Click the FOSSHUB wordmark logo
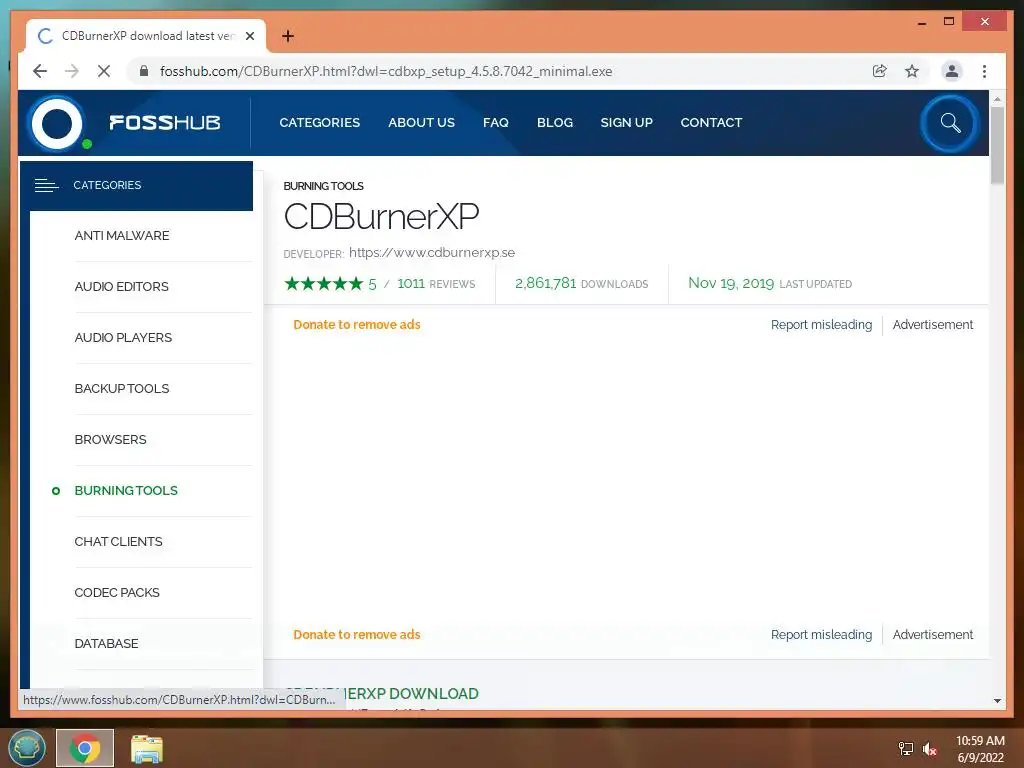1024x768 pixels. pos(165,123)
